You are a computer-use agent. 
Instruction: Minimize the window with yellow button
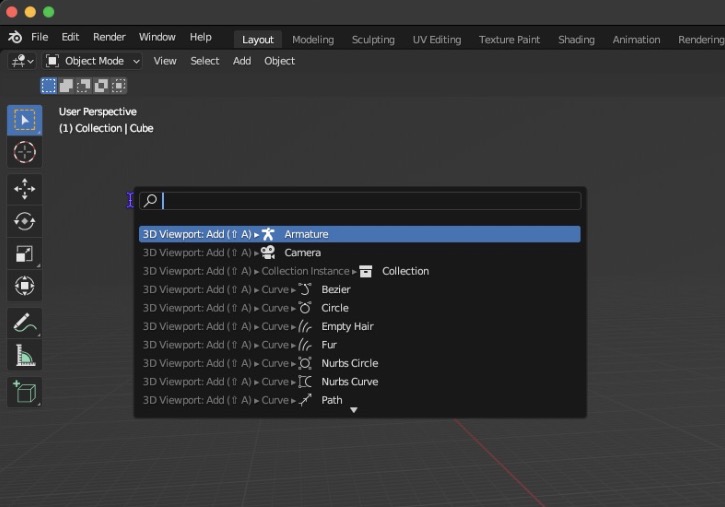[30, 12]
